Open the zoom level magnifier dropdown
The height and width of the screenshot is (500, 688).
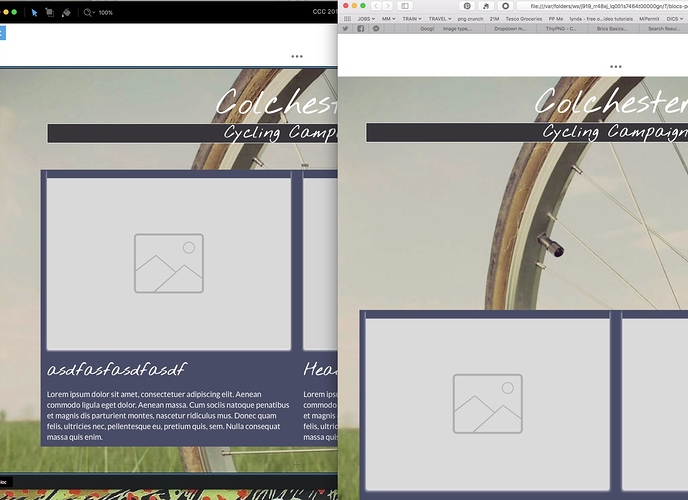pos(89,12)
